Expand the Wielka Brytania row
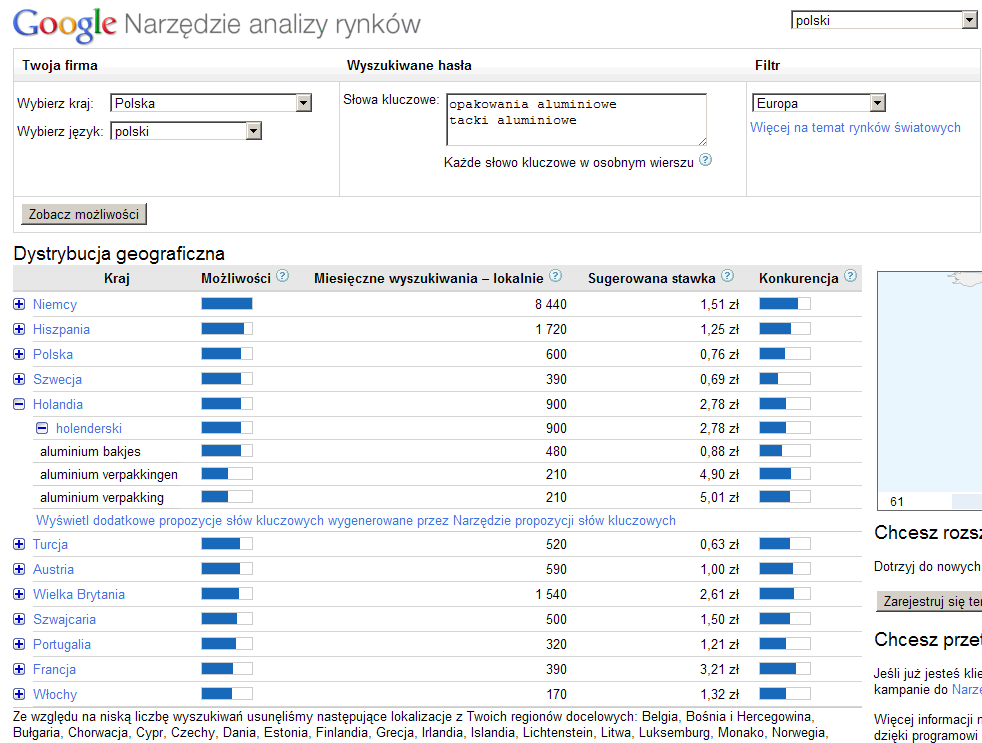 [19, 594]
